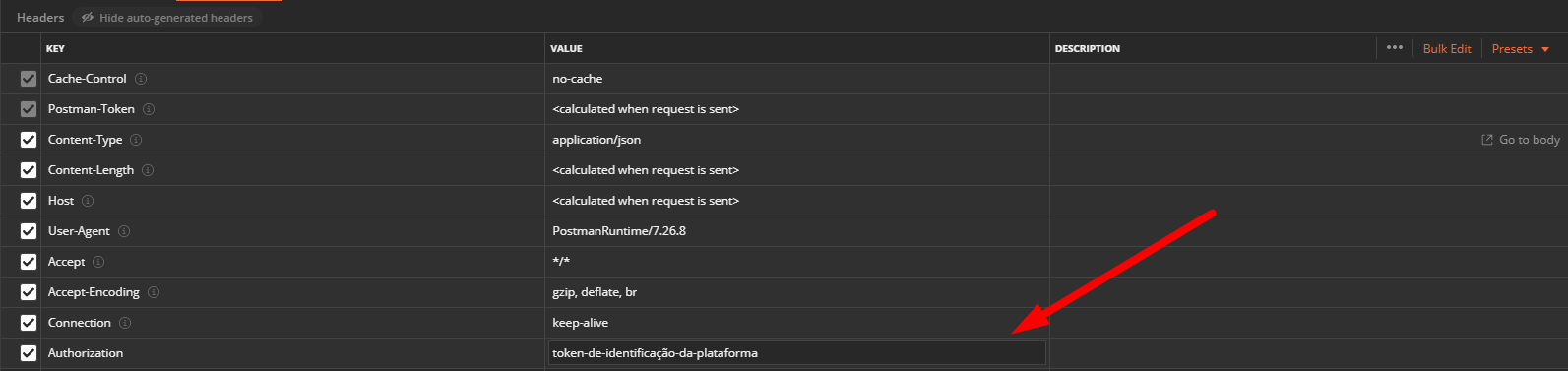The width and height of the screenshot is (1568, 371).
Task: Open the three-dots column options menu
Action: click(1395, 47)
